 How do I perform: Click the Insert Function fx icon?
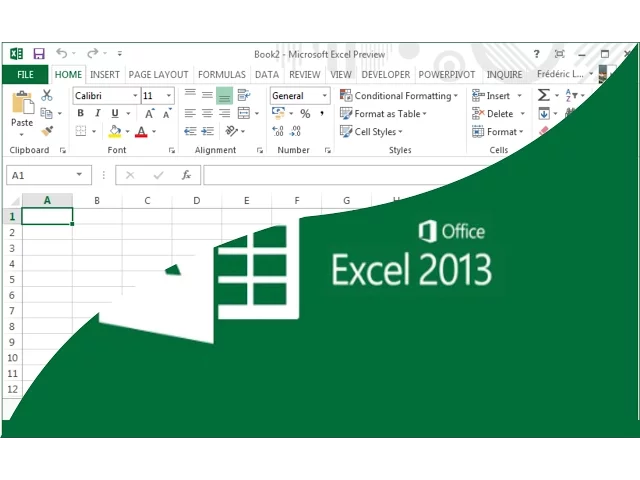(x=187, y=175)
